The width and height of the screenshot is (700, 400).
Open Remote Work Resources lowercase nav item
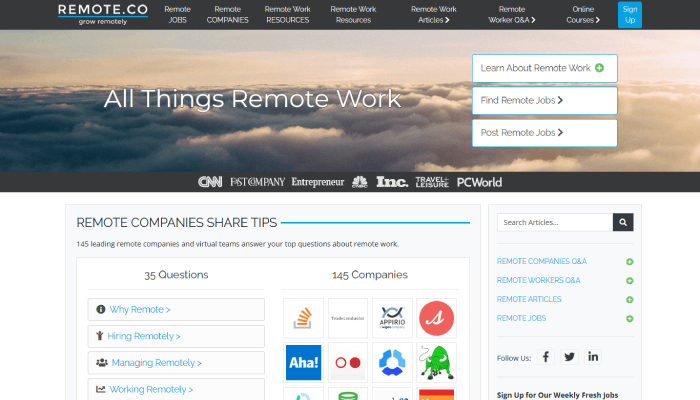click(353, 14)
